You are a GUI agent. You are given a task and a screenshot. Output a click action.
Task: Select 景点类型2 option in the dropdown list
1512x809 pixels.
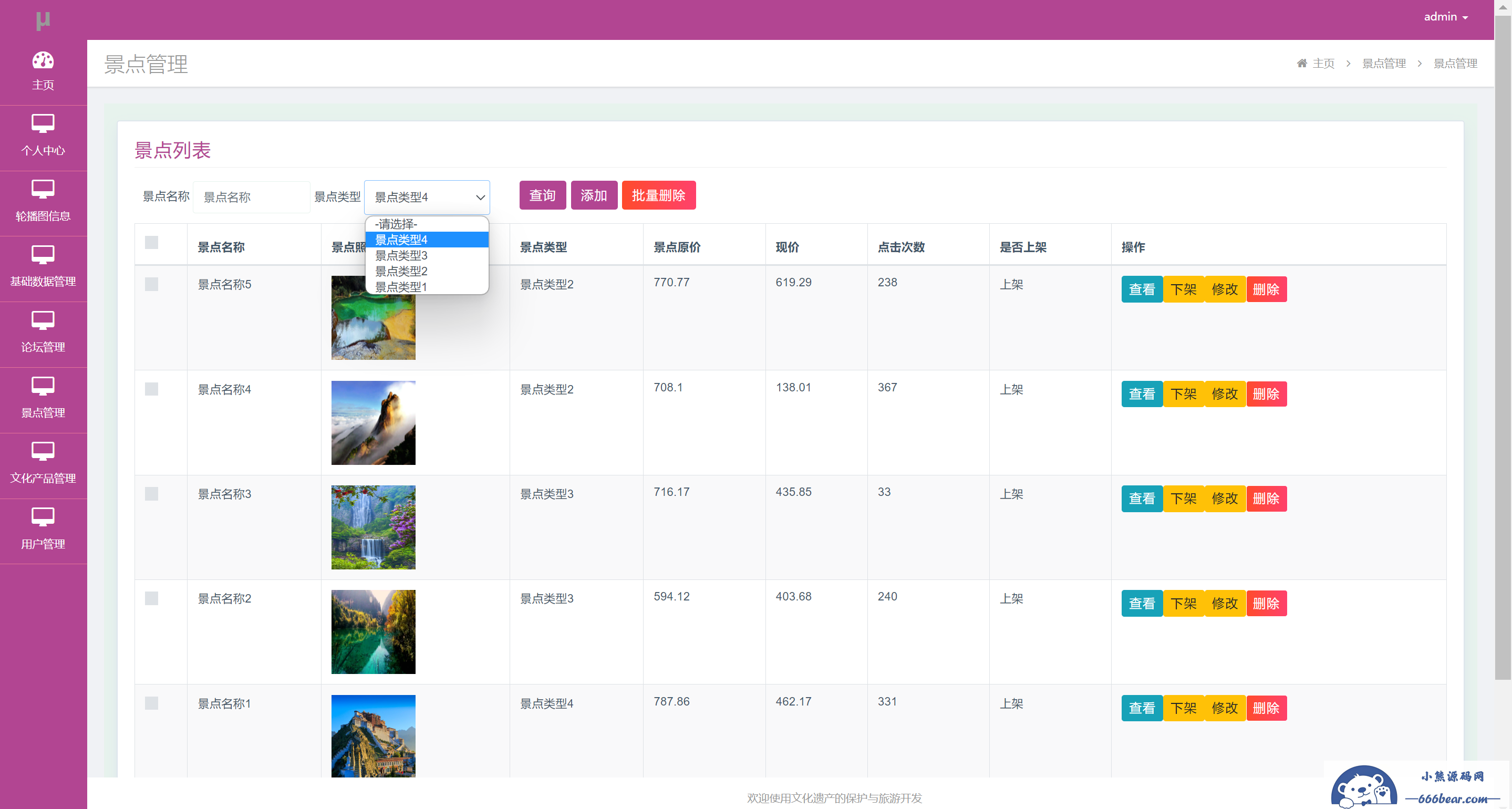tap(427, 271)
